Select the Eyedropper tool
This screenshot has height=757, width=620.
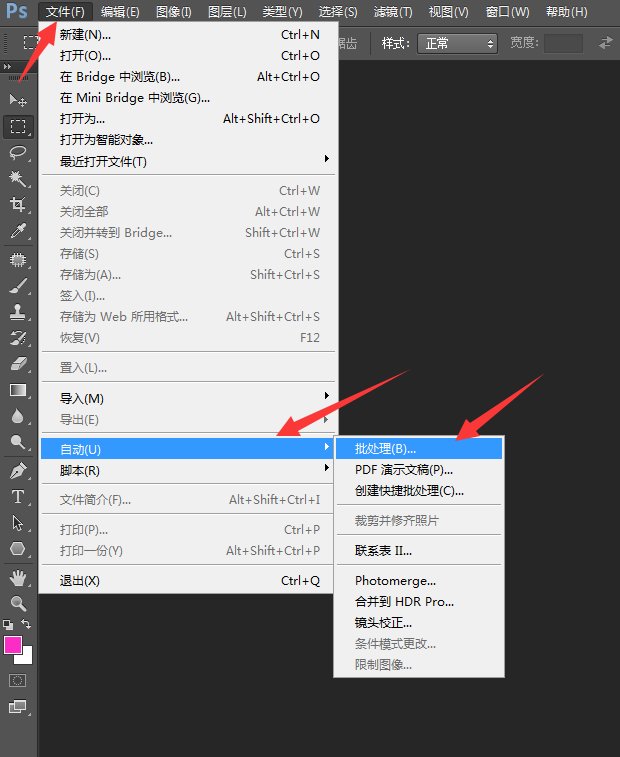(18, 231)
